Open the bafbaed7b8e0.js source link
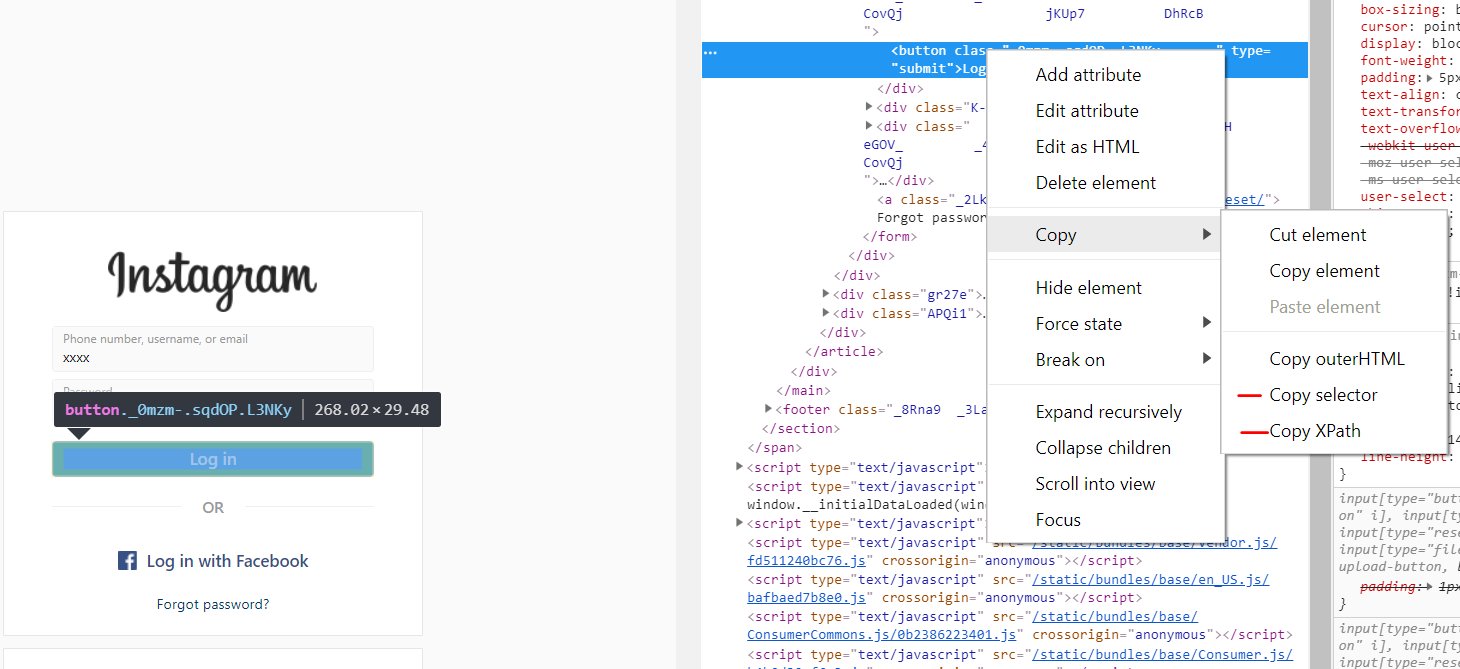The width and height of the screenshot is (1460, 669). 806,598
